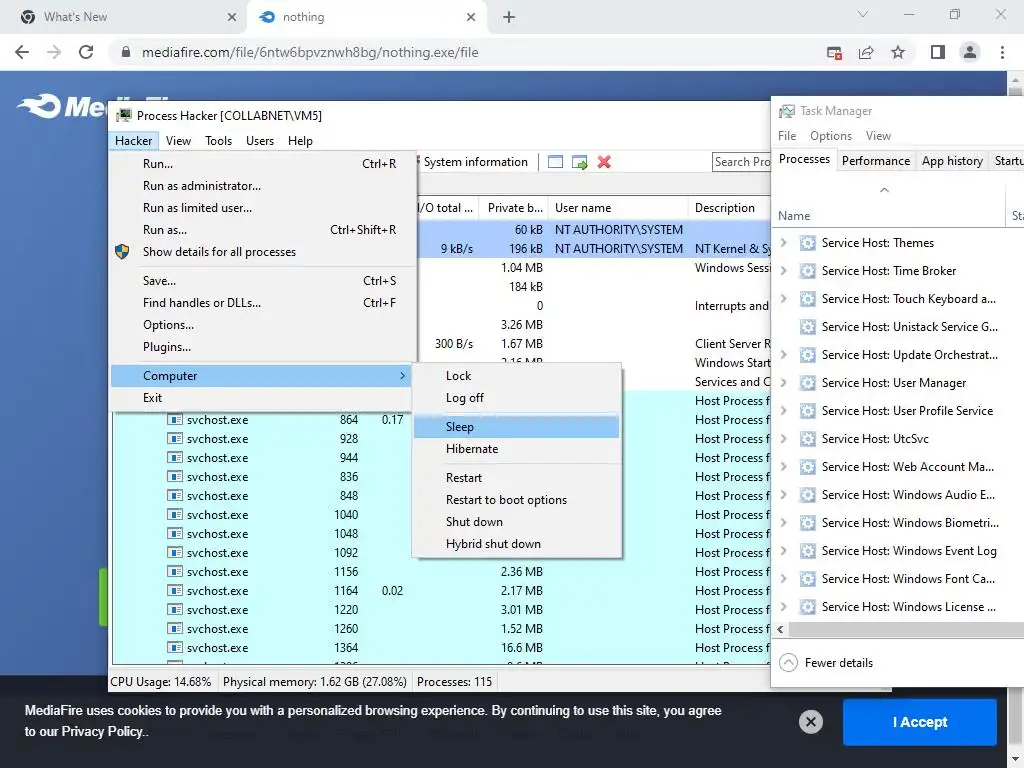Click the Task Manager title bar icon

(787, 111)
